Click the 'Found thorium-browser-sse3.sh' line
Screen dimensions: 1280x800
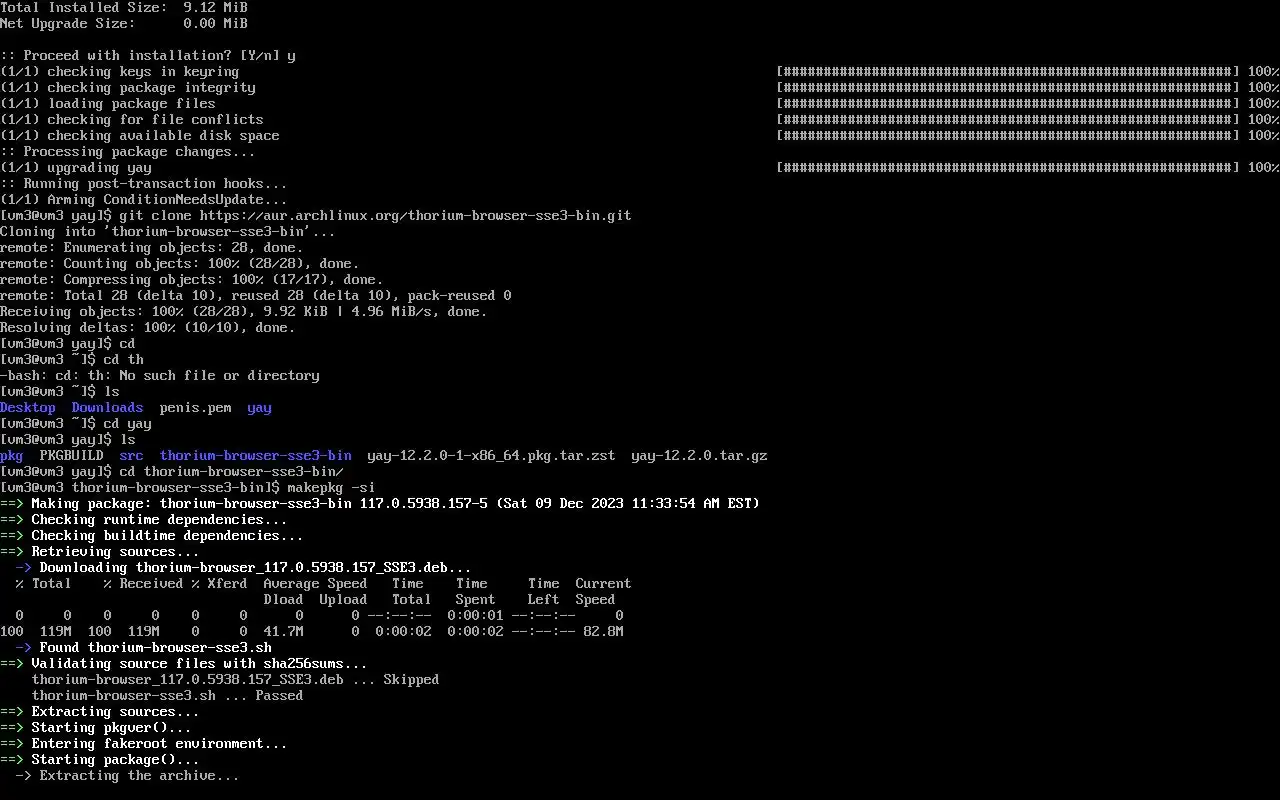(144, 647)
